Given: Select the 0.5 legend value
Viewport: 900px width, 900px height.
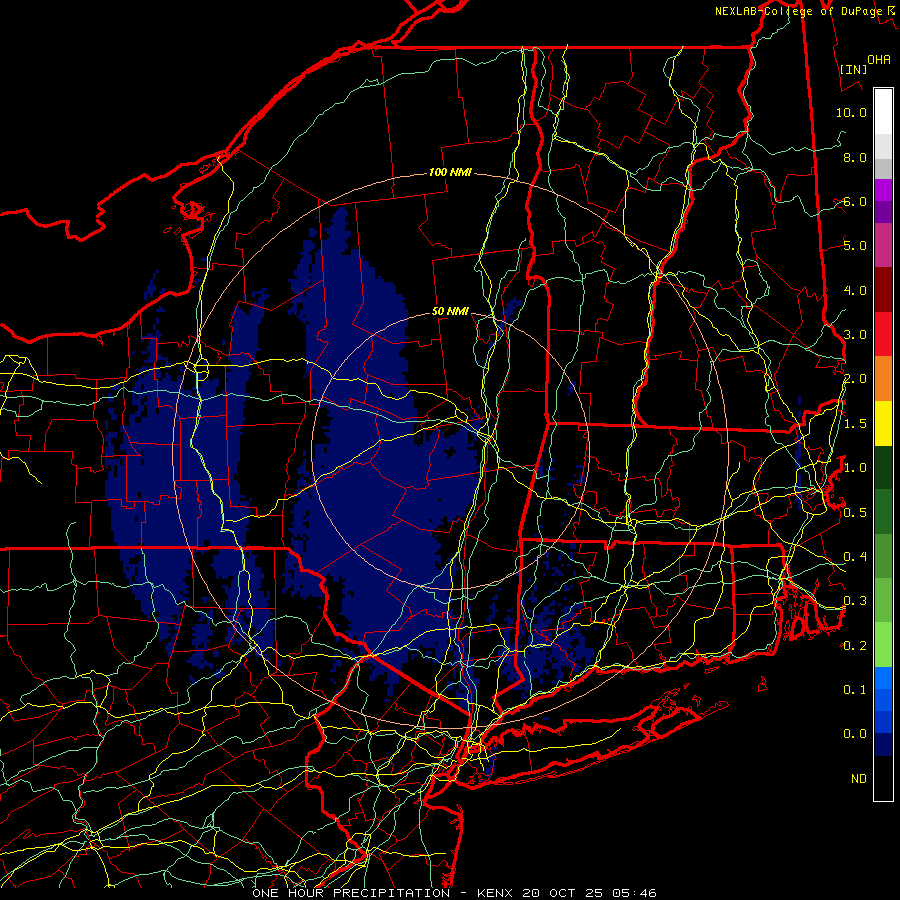Looking at the screenshot, I should [x=854, y=512].
